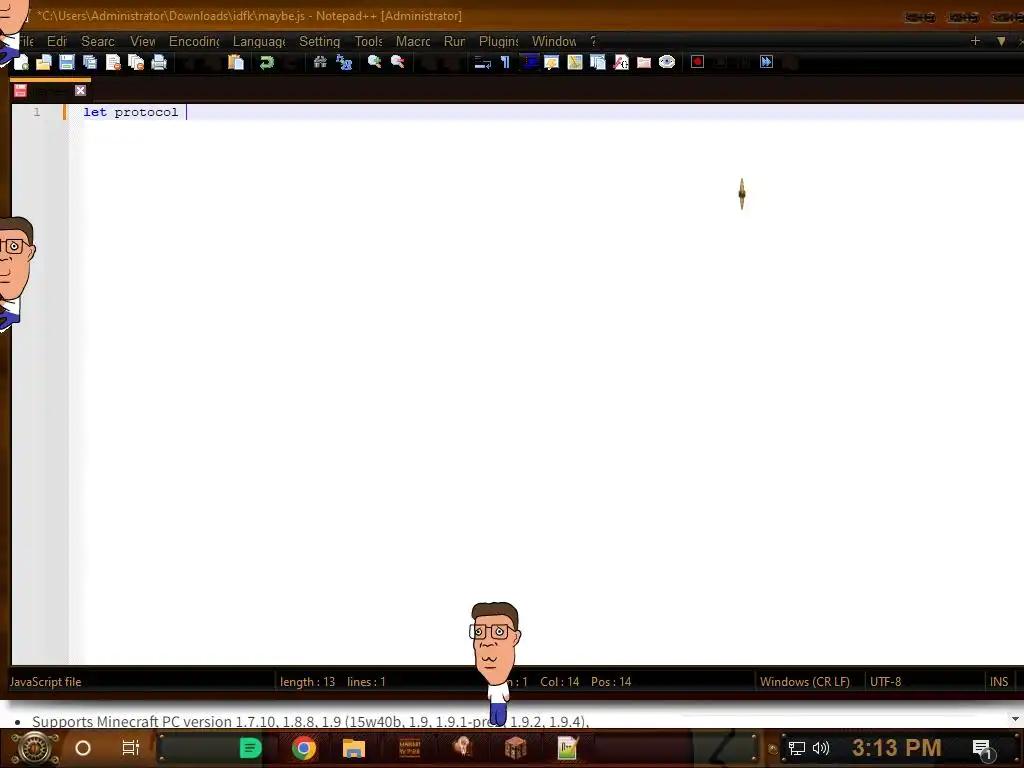
Task: Open the steampunk Start button
Action: click(x=35, y=748)
